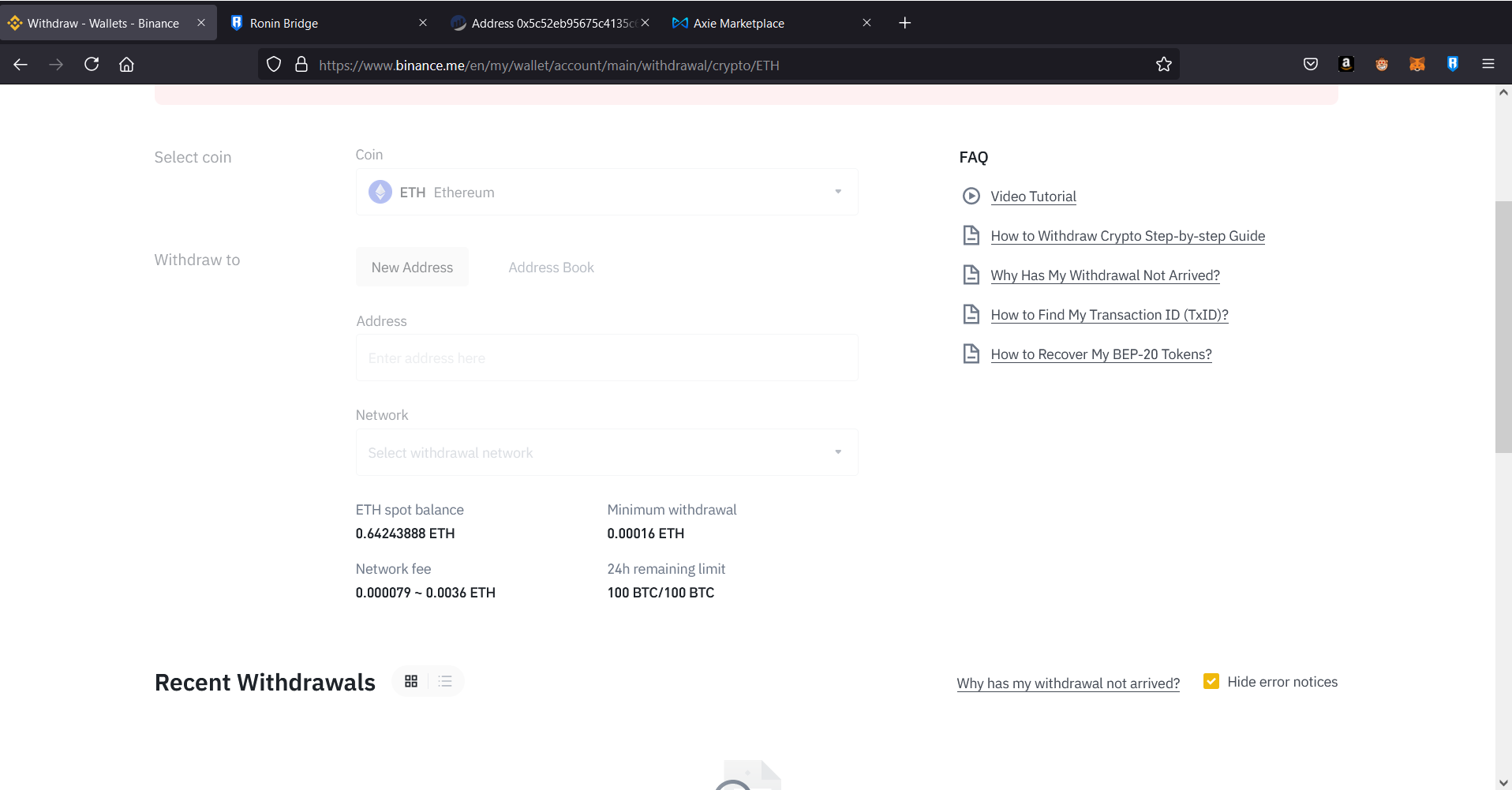Image resolution: width=1512 pixels, height=790 pixels.
Task: Reload the current page
Action: pos(92,65)
